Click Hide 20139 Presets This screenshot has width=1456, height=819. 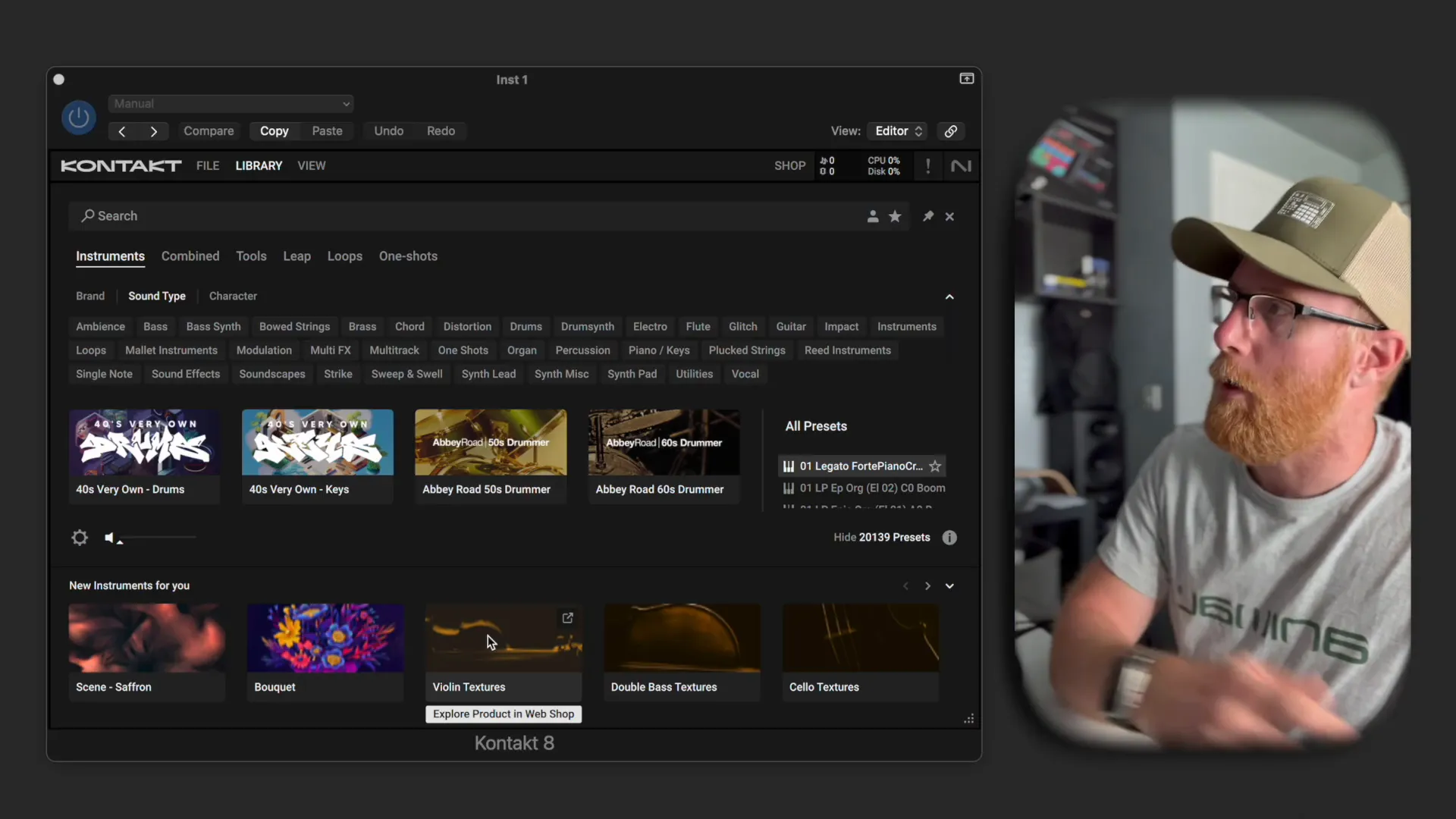pyautogui.click(x=881, y=538)
